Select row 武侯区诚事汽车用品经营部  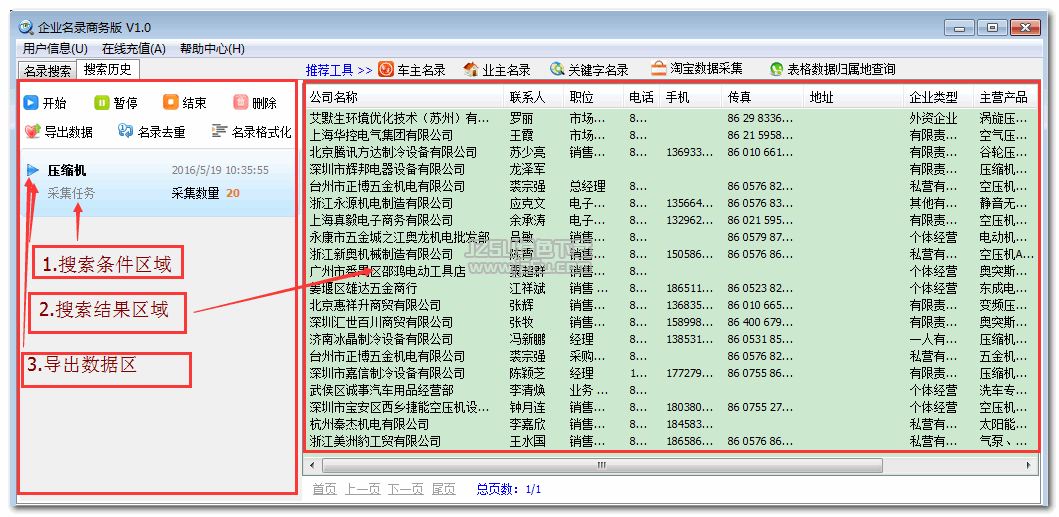pyautogui.click(x=671, y=390)
